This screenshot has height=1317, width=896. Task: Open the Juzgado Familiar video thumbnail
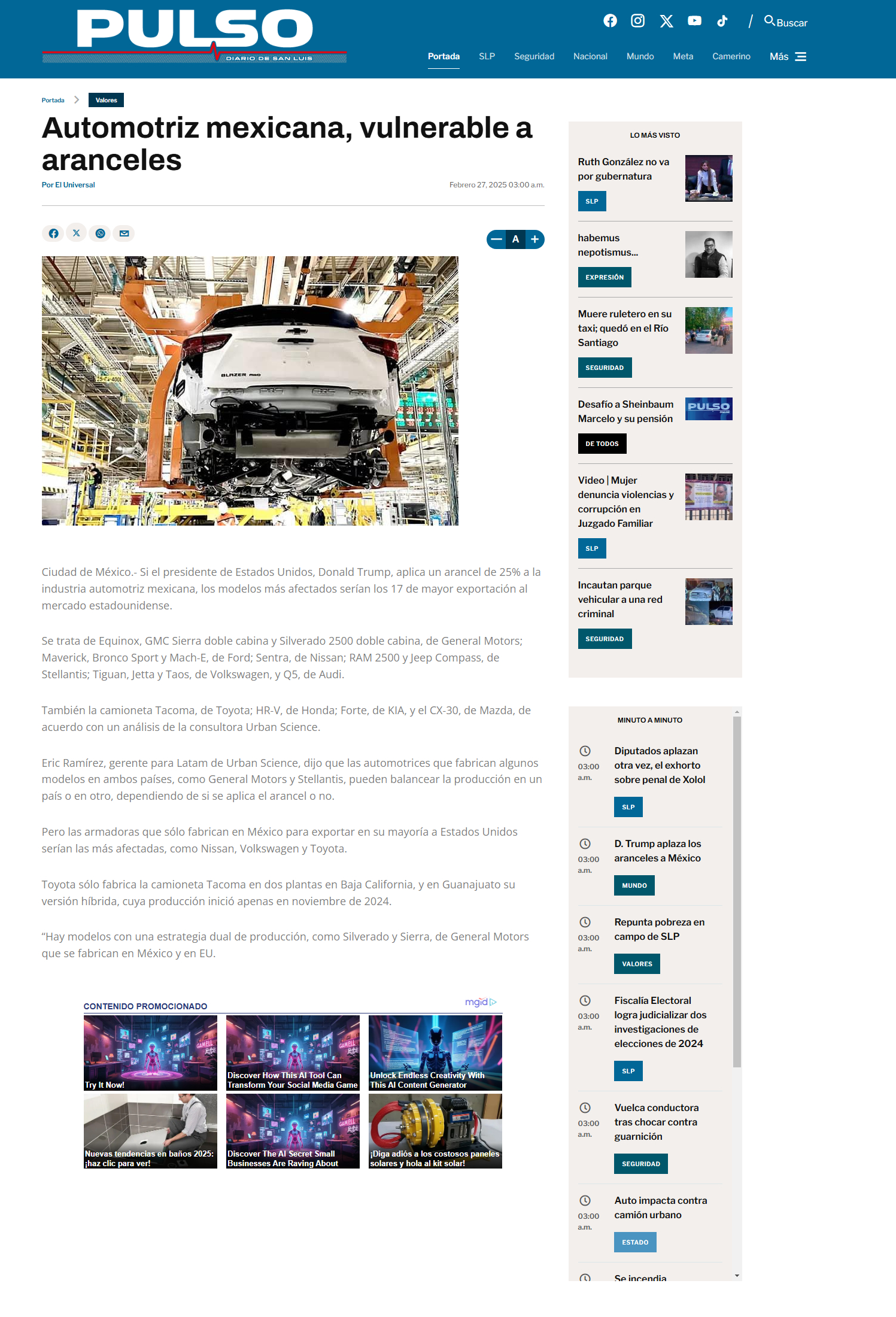tap(709, 497)
